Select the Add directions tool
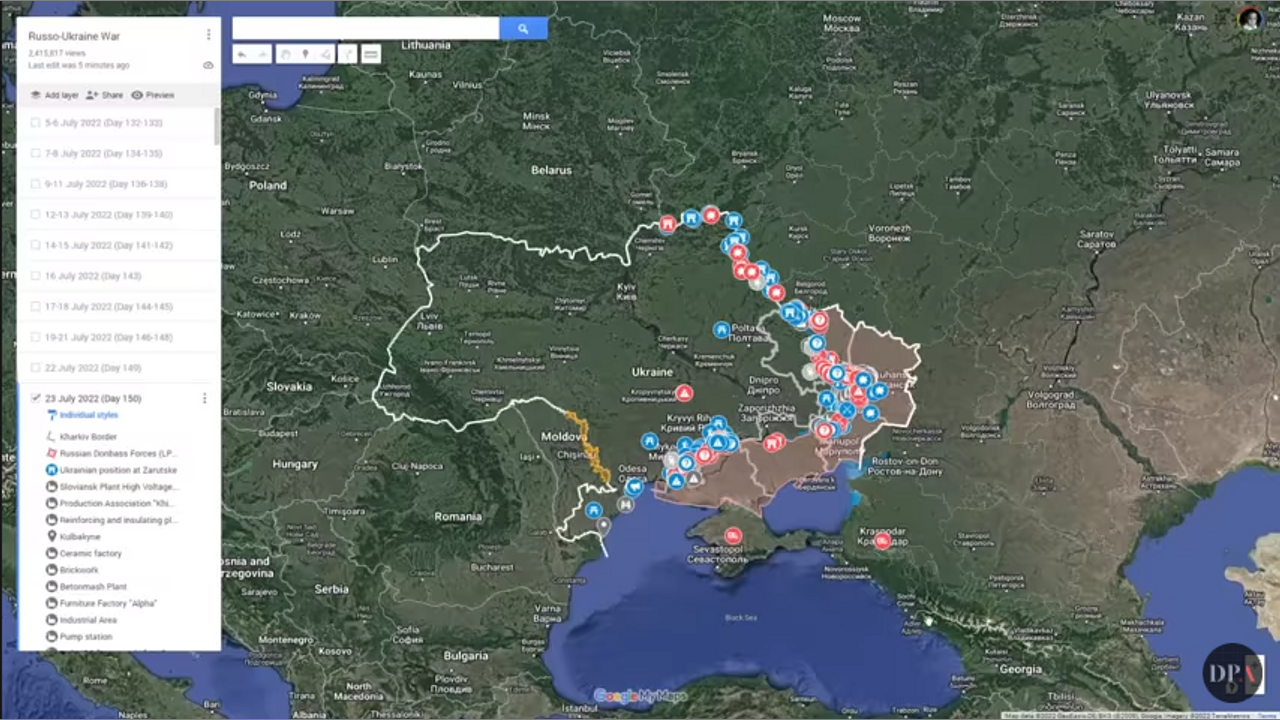 point(348,54)
